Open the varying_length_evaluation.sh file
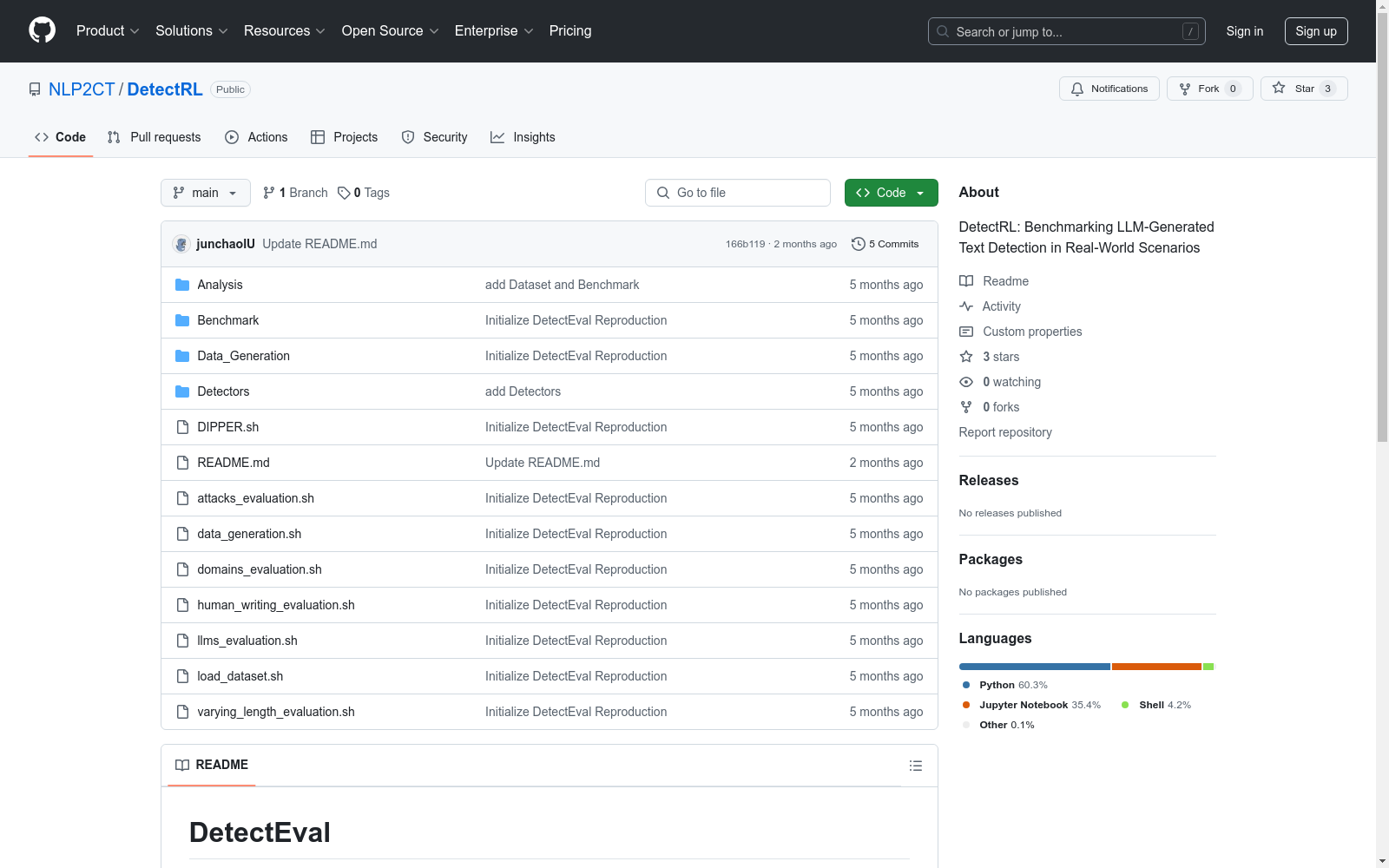This screenshot has height=868, width=1389. pyautogui.click(x=276, y=712)
